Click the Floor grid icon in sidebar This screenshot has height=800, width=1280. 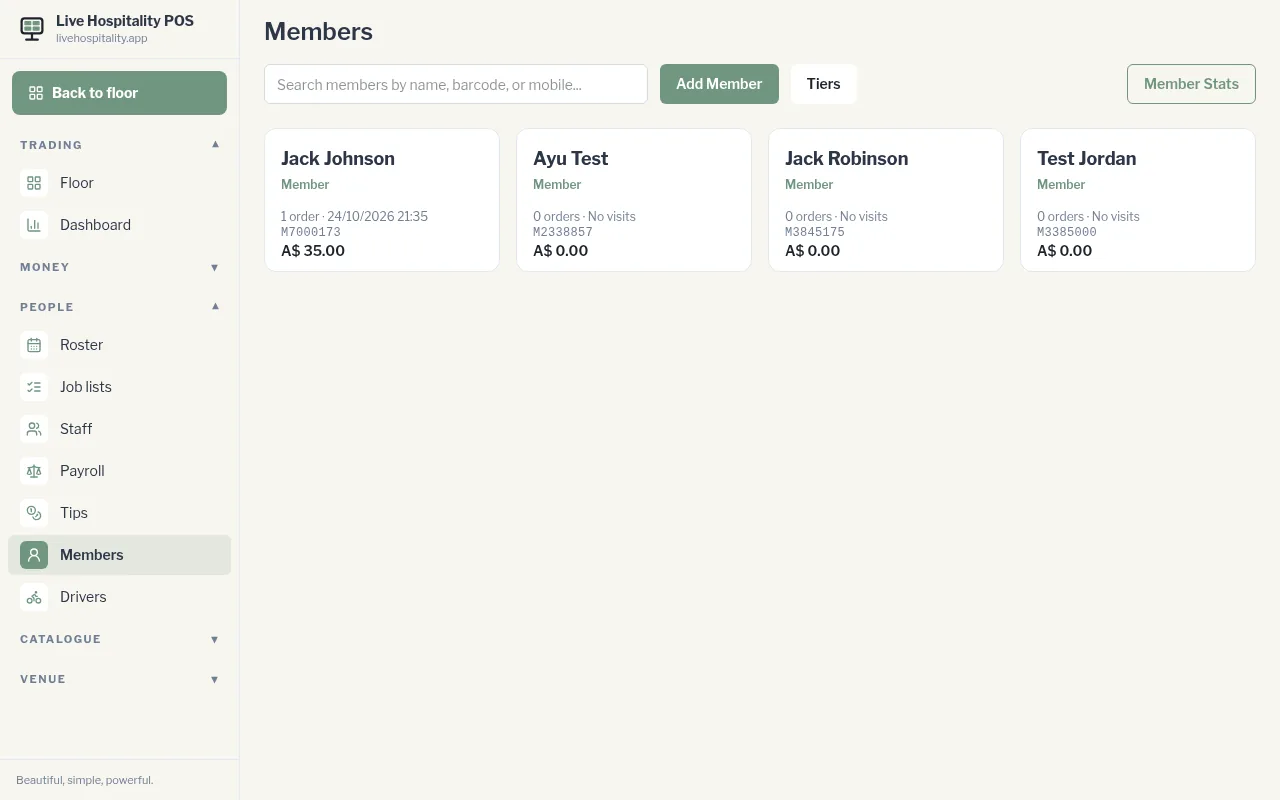[x=34, y=183]
